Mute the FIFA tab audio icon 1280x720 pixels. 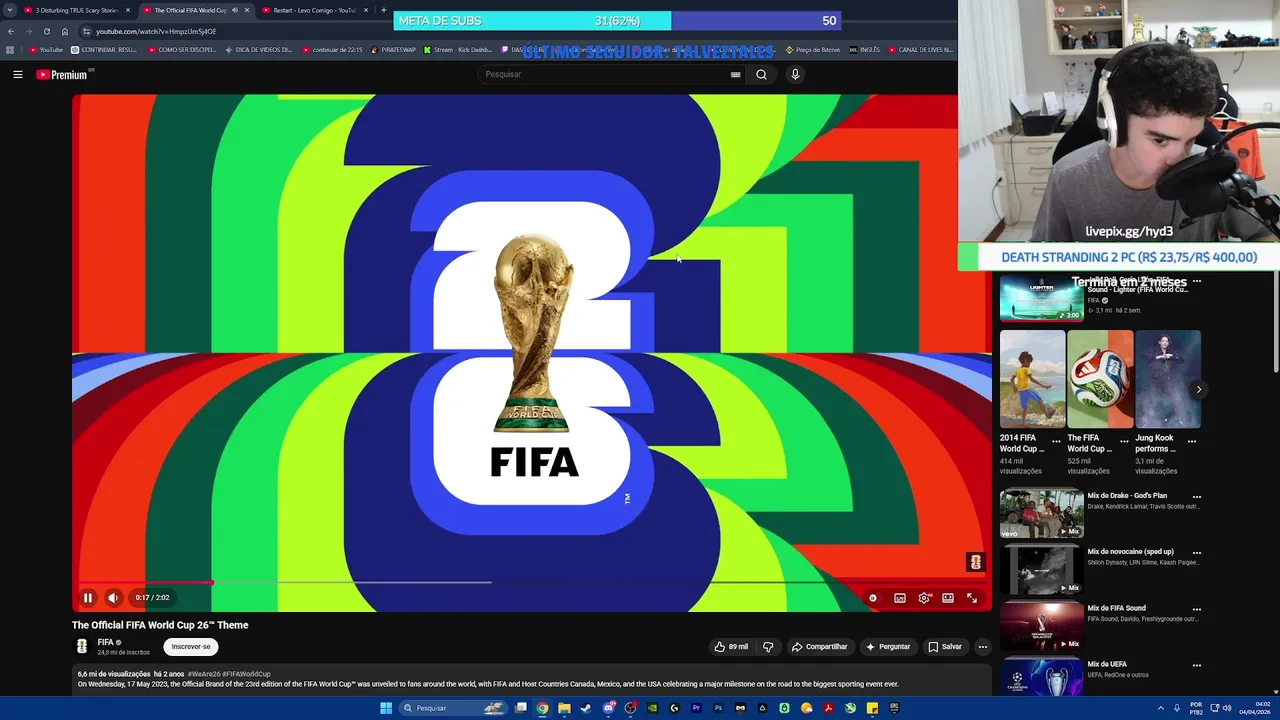tap(235, 10)
